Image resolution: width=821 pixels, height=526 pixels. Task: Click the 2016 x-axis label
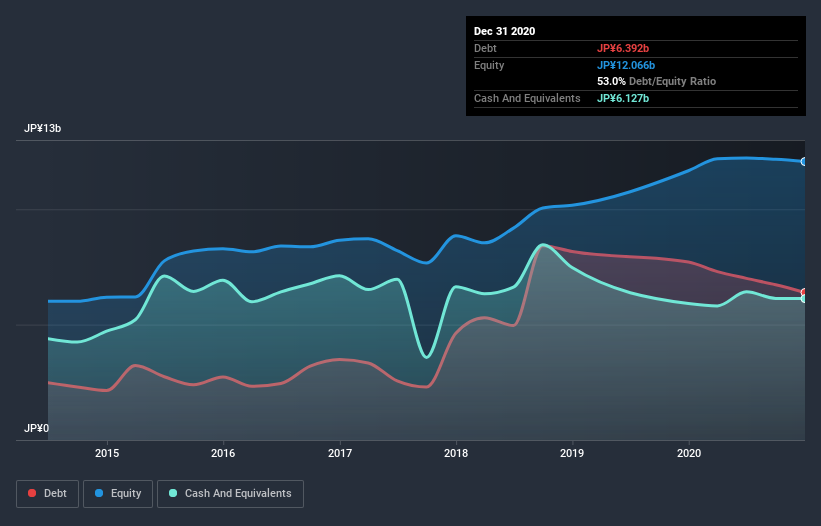click(223, 453)
